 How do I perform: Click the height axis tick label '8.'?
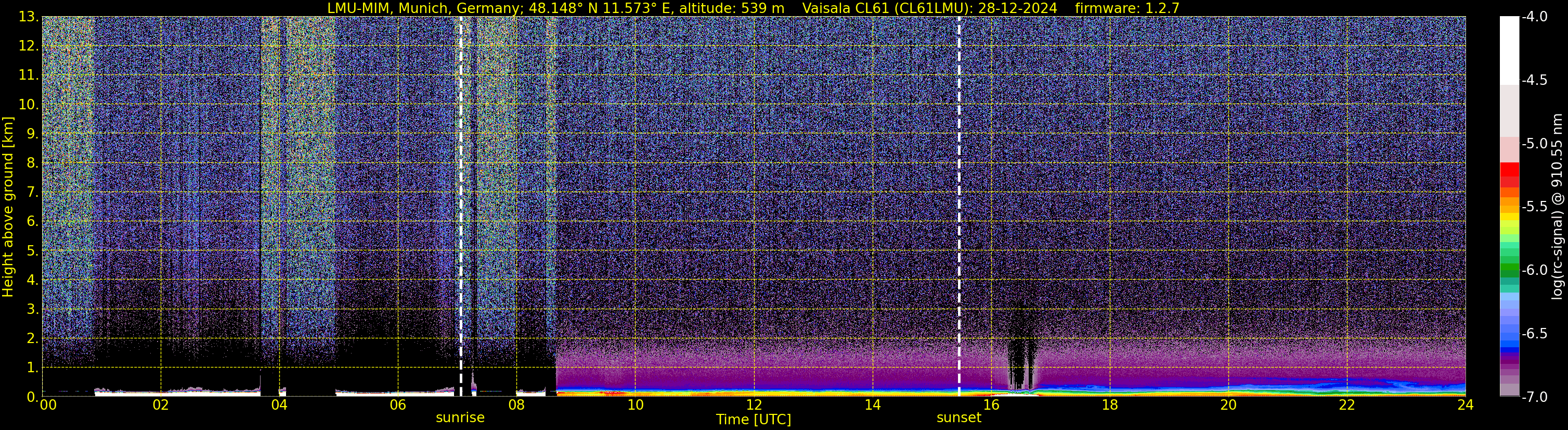pyautogui.click(x=33, y=163)
